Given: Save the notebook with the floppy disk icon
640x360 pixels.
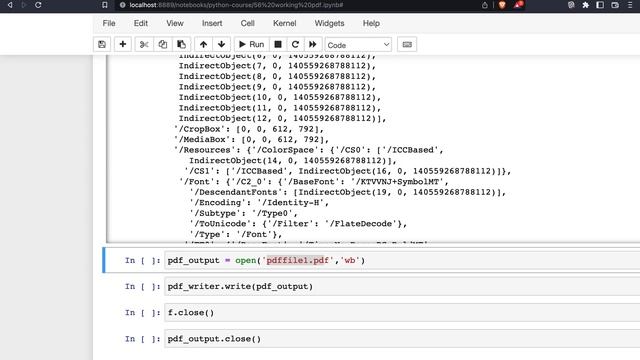Looking at the screenshot, I should click(x=102, y=44).
